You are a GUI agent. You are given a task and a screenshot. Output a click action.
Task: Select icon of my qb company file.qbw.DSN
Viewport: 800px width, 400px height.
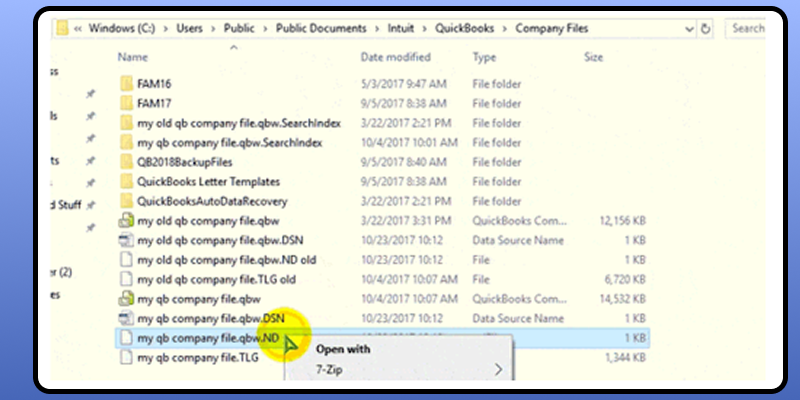(x=126, y=318)
